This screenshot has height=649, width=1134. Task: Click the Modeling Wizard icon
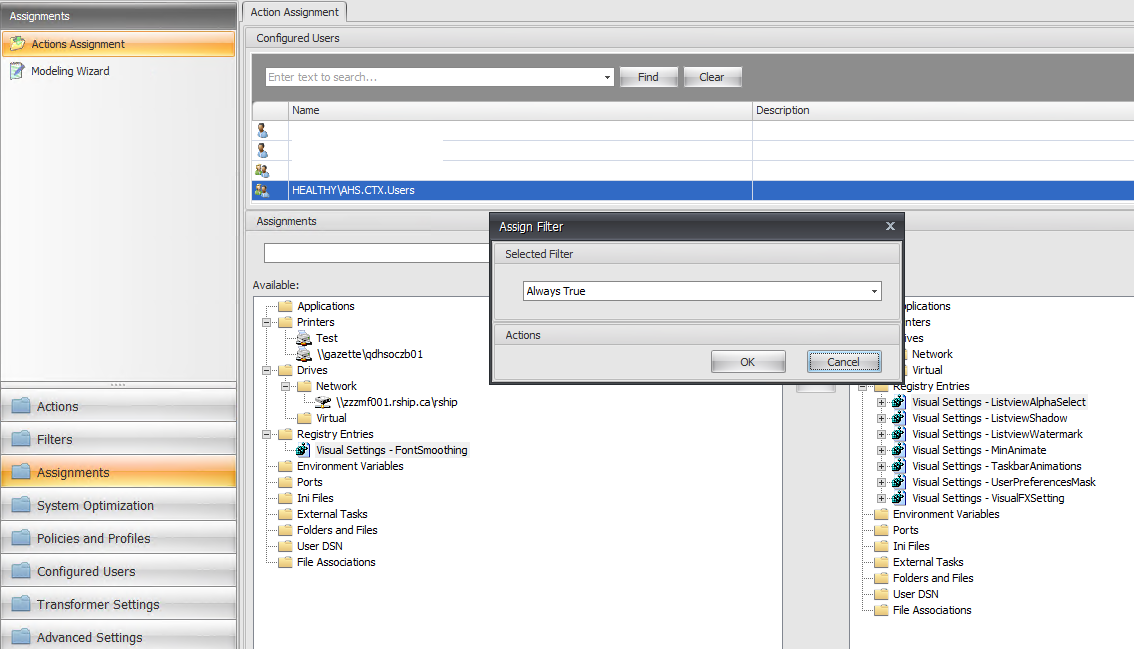17,71
